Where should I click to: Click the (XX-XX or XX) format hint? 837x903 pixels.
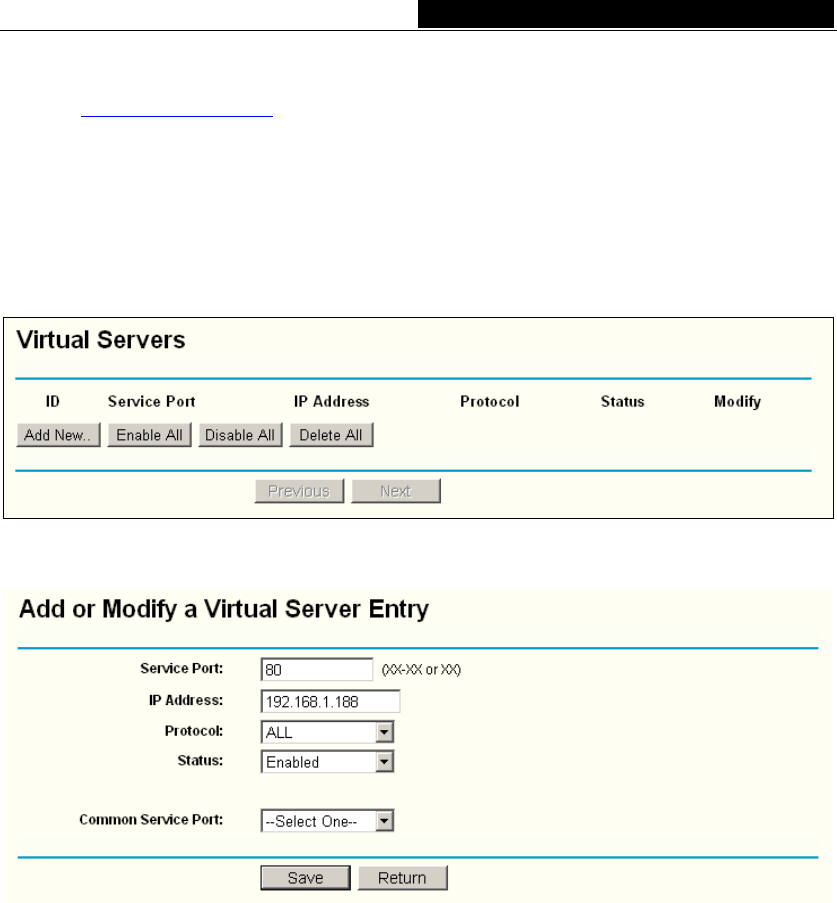click(x=421, y=670)
